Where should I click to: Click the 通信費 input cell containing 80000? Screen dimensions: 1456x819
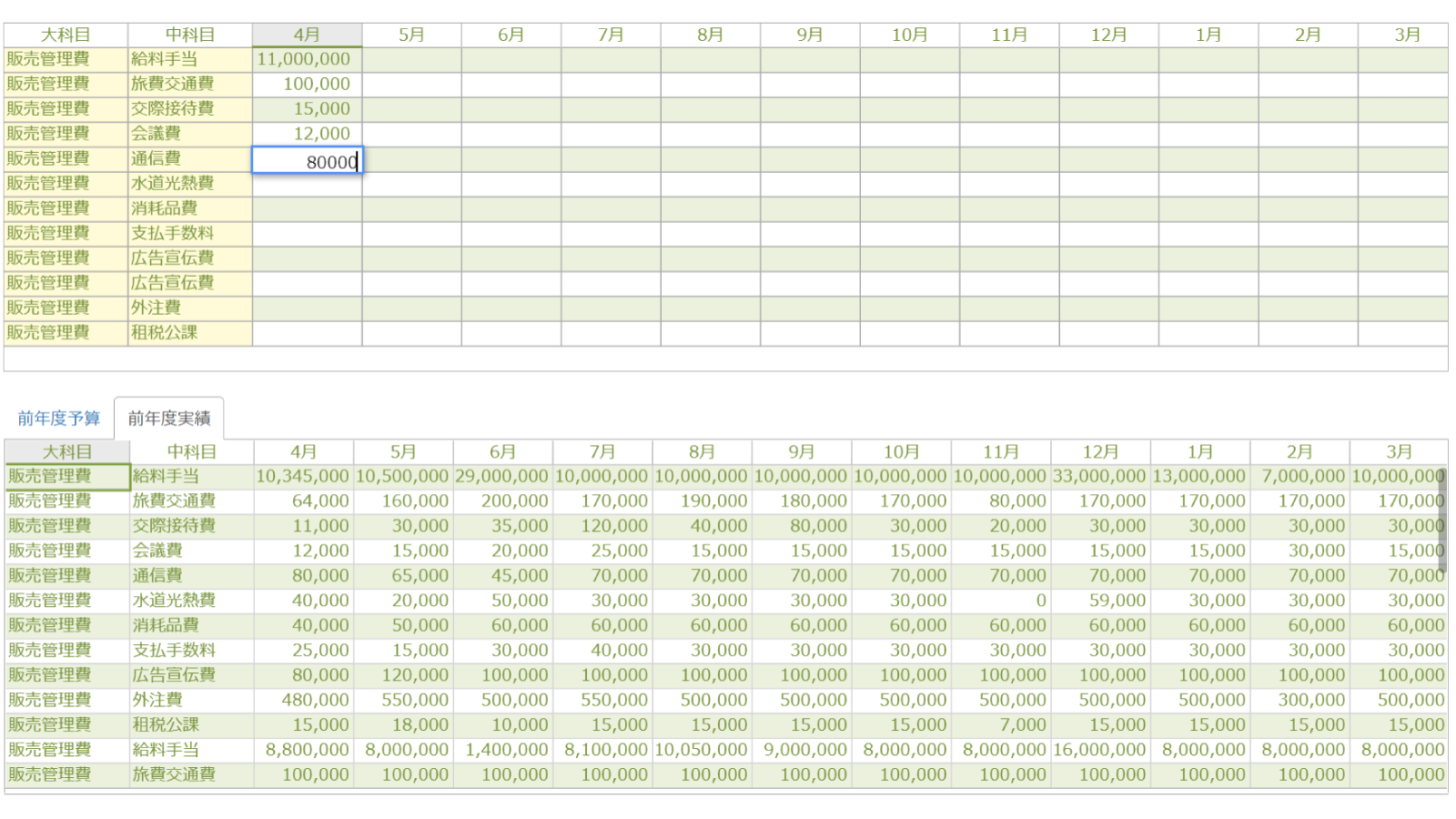point(308,161)
